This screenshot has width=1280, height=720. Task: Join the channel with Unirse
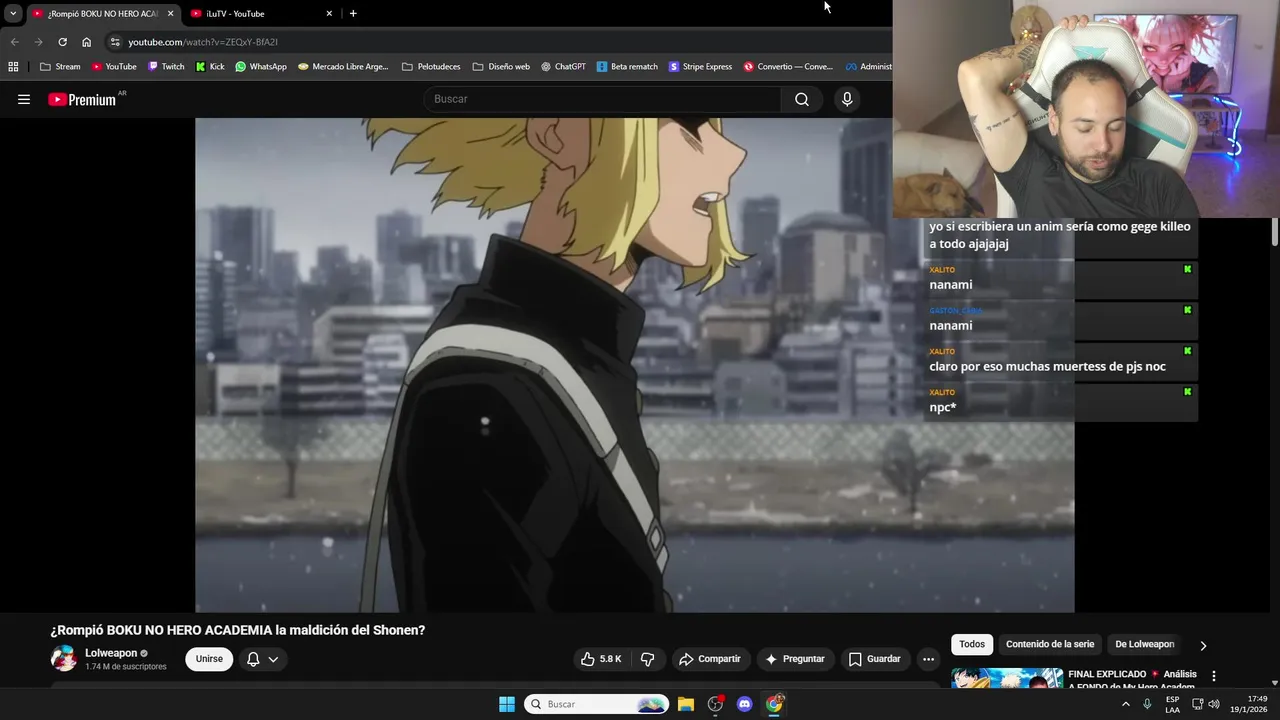click(209, 659)
